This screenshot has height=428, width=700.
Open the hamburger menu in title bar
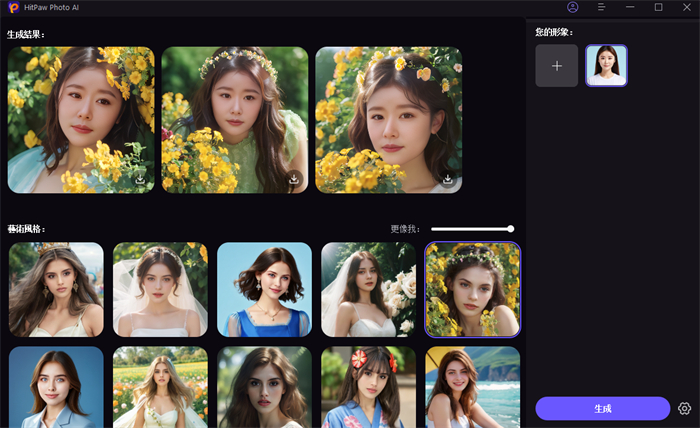[601, 7]
